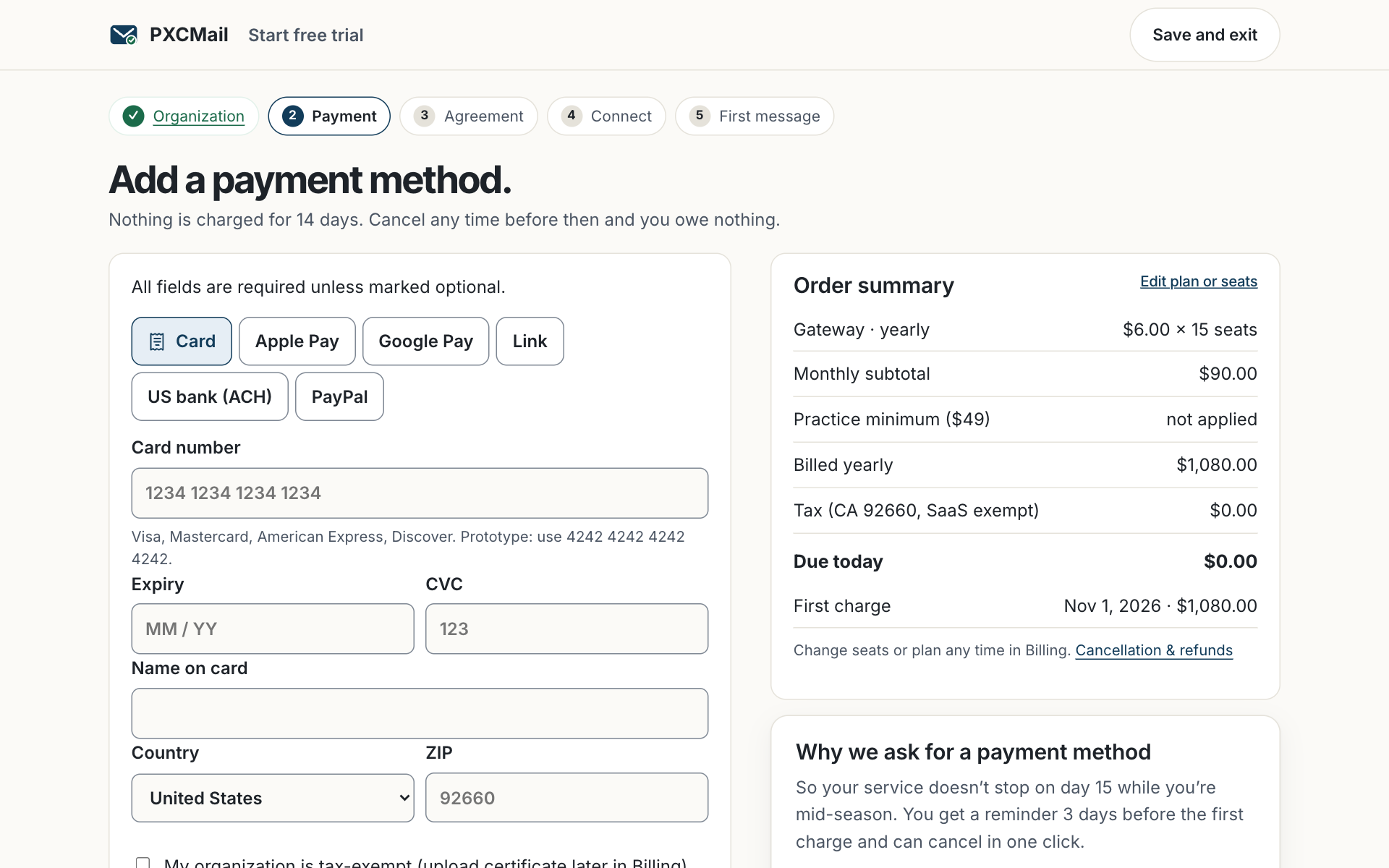This screenshot has height=868, width=1389.
Task: Click the Due today $0.00 total
Action: (1231, 561)
